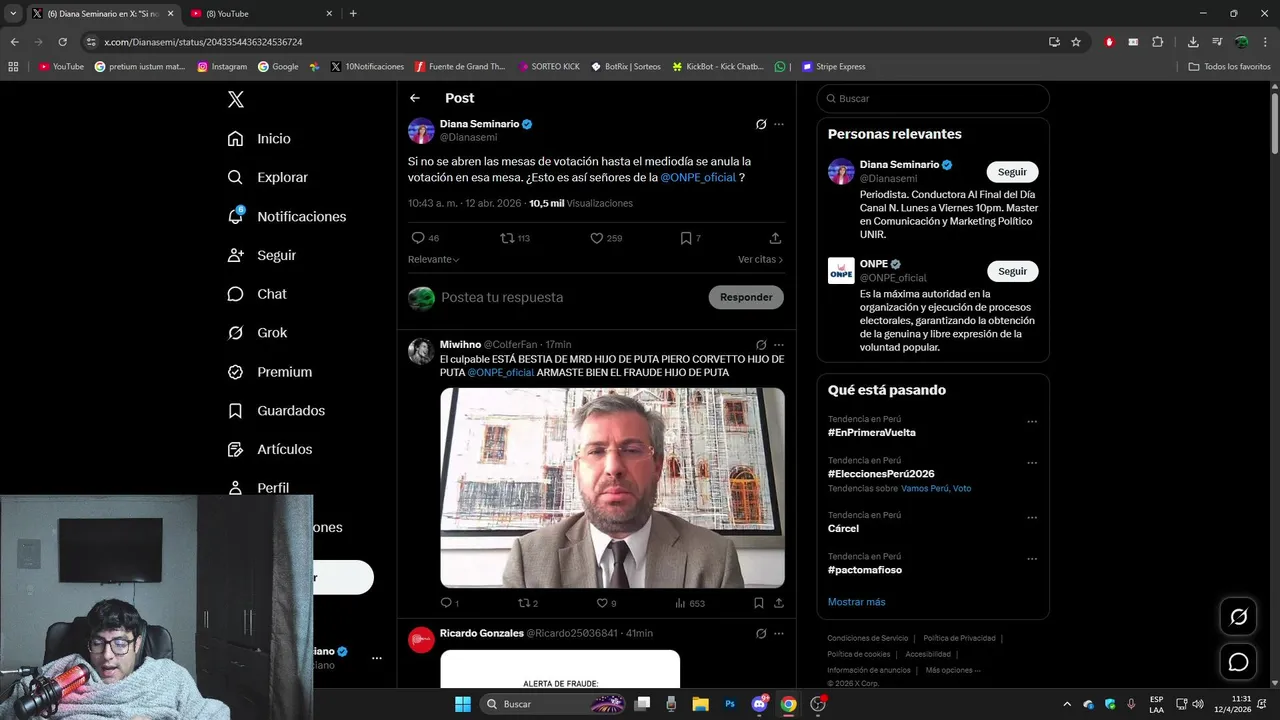This screenshot has width=1280, height=720.
Task: Follow ONPE with Seguir button
Action: (1012, 271)
